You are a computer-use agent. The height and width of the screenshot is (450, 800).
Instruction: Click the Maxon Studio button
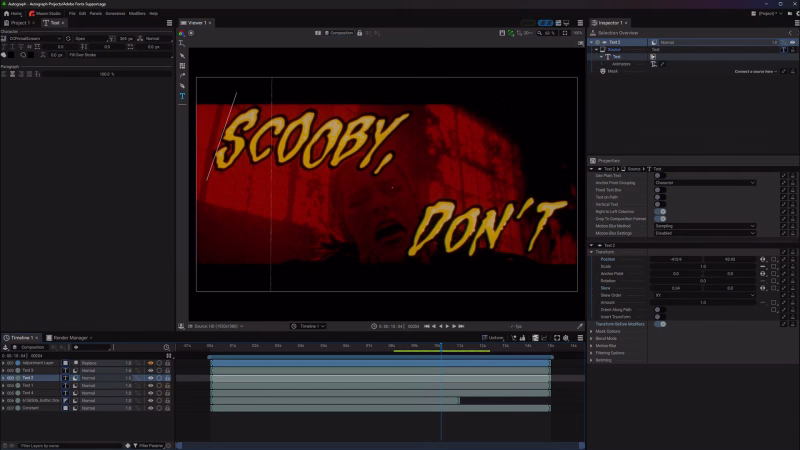(45, 14)
